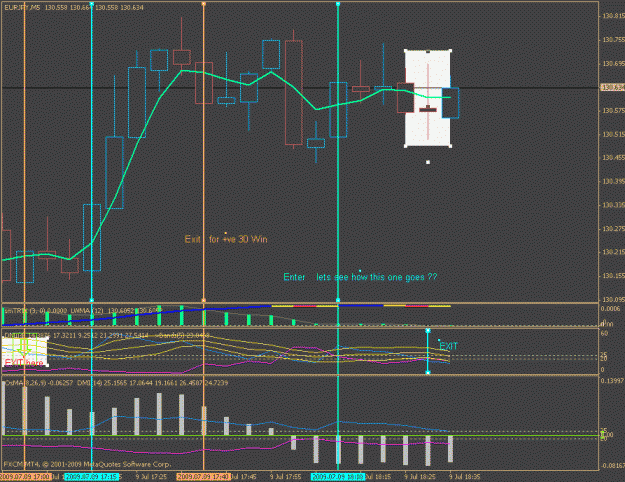
Task: Click the '9 Jul 18:25' time axis label
Action: tap(420, 477)
